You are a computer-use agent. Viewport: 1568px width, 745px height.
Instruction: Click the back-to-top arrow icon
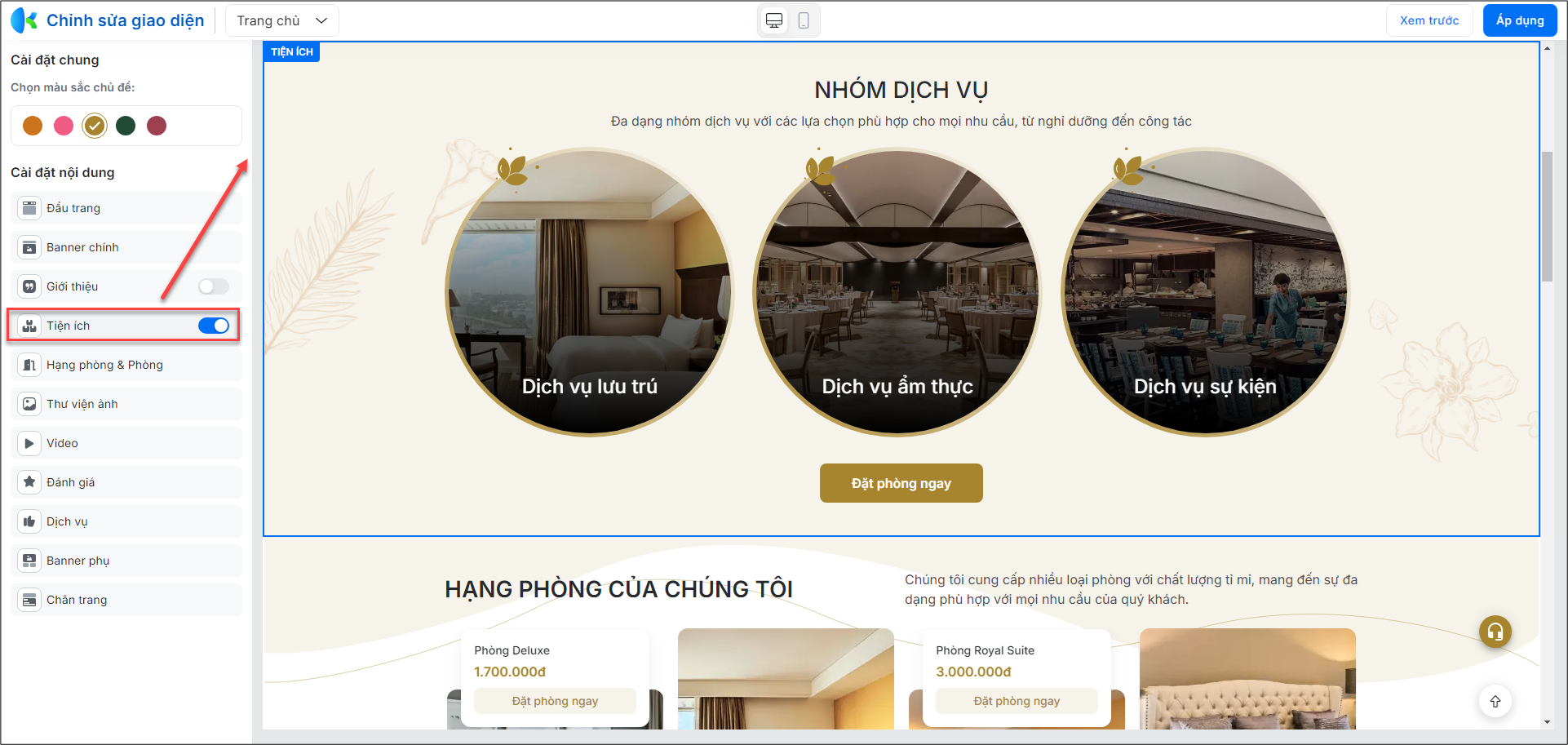coord(1495,701)
